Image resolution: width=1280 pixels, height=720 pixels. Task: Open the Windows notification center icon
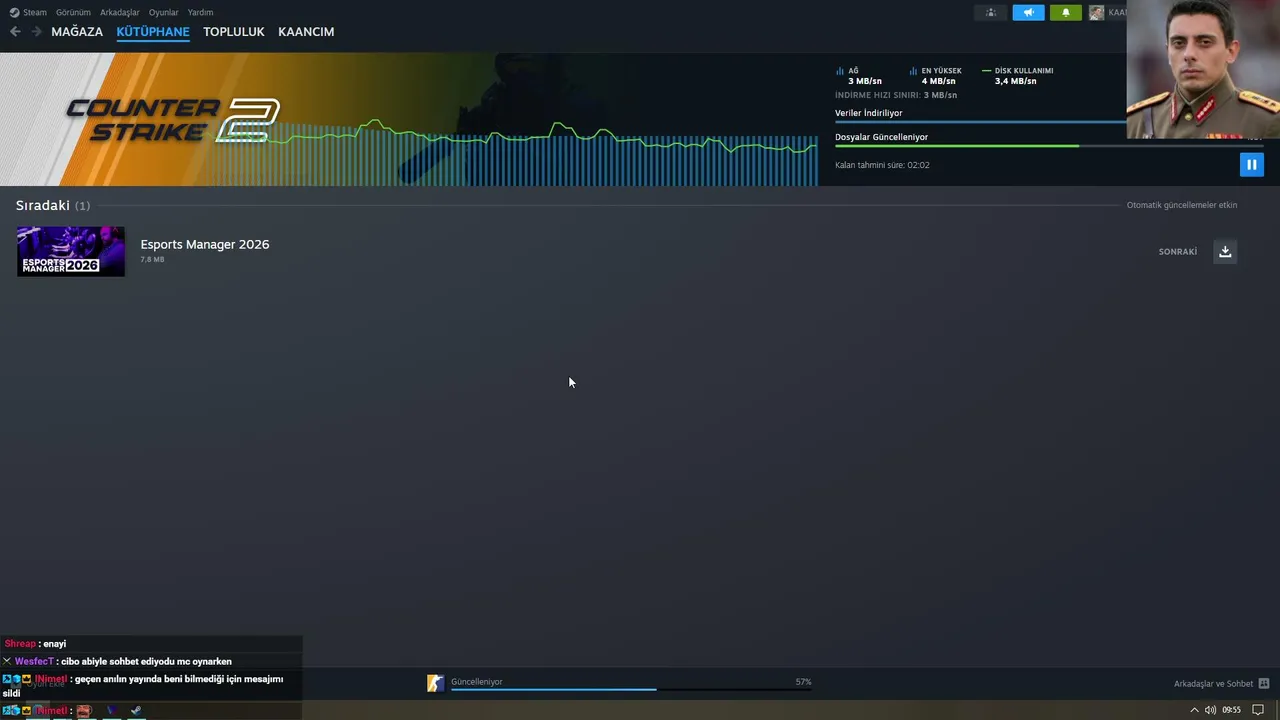click(1259, 710)
